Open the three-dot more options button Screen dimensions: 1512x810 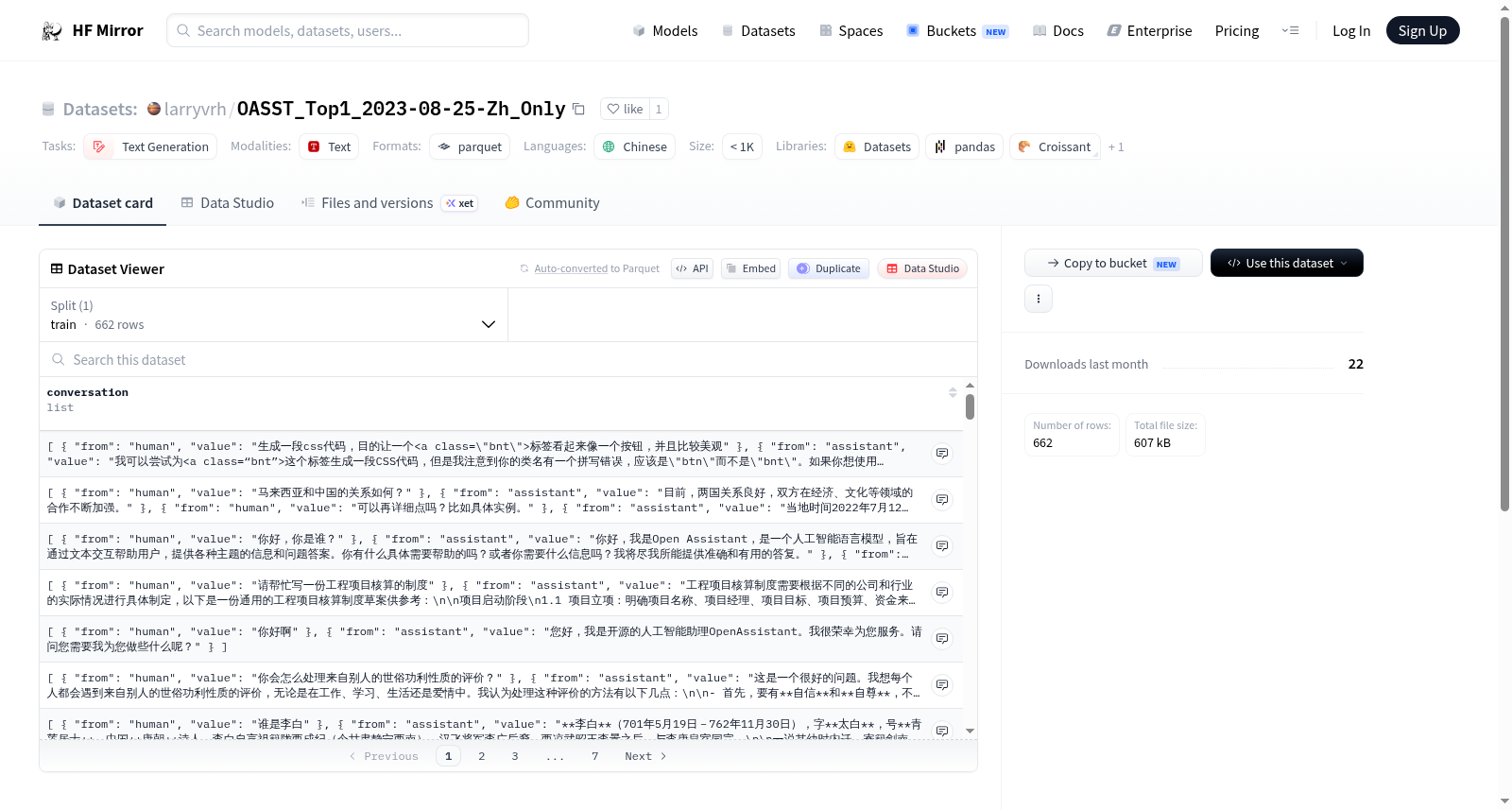[1039, 299]
